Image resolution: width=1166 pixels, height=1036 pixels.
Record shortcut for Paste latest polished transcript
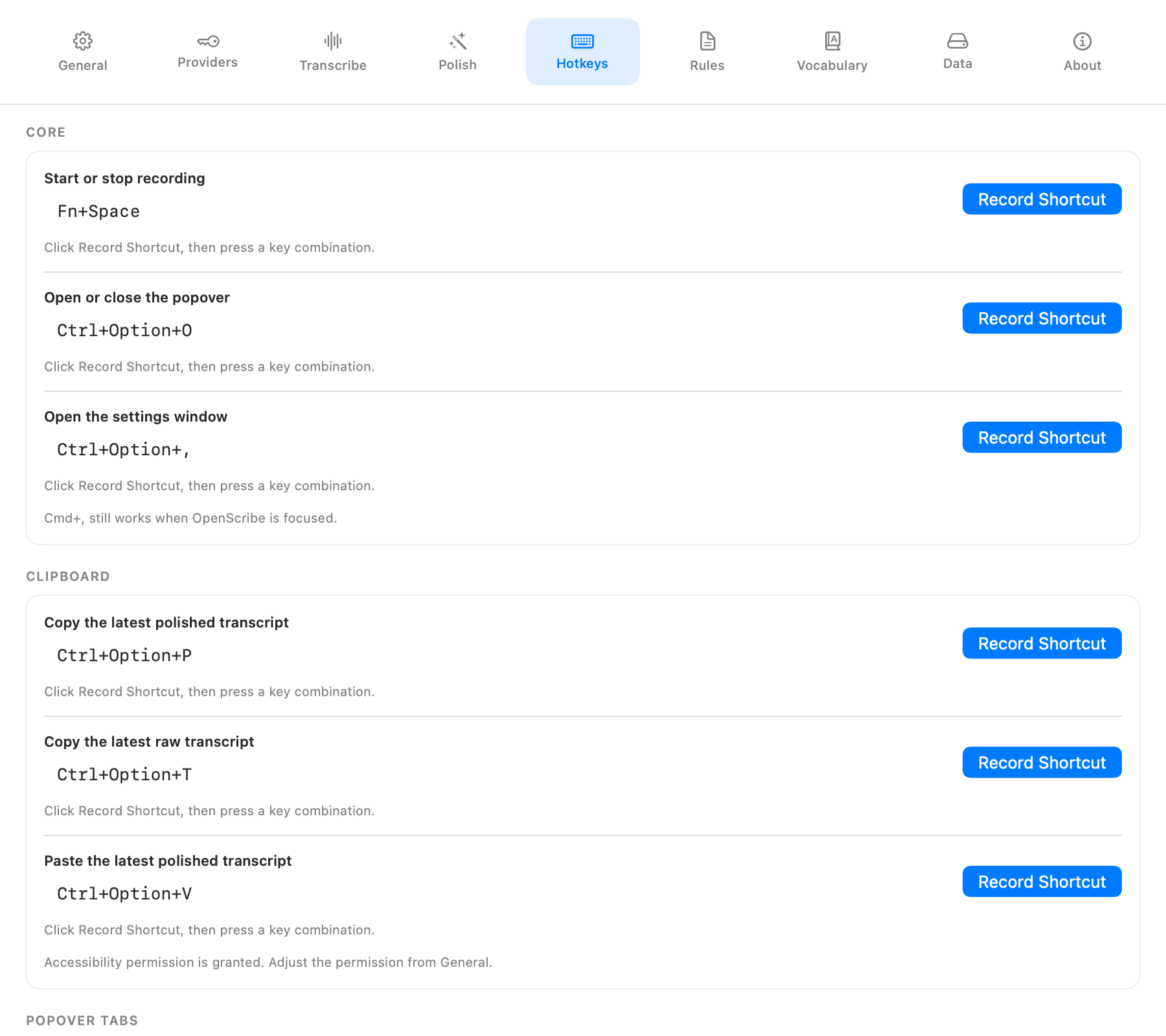pyautogui.click(x=1042, y=881)
